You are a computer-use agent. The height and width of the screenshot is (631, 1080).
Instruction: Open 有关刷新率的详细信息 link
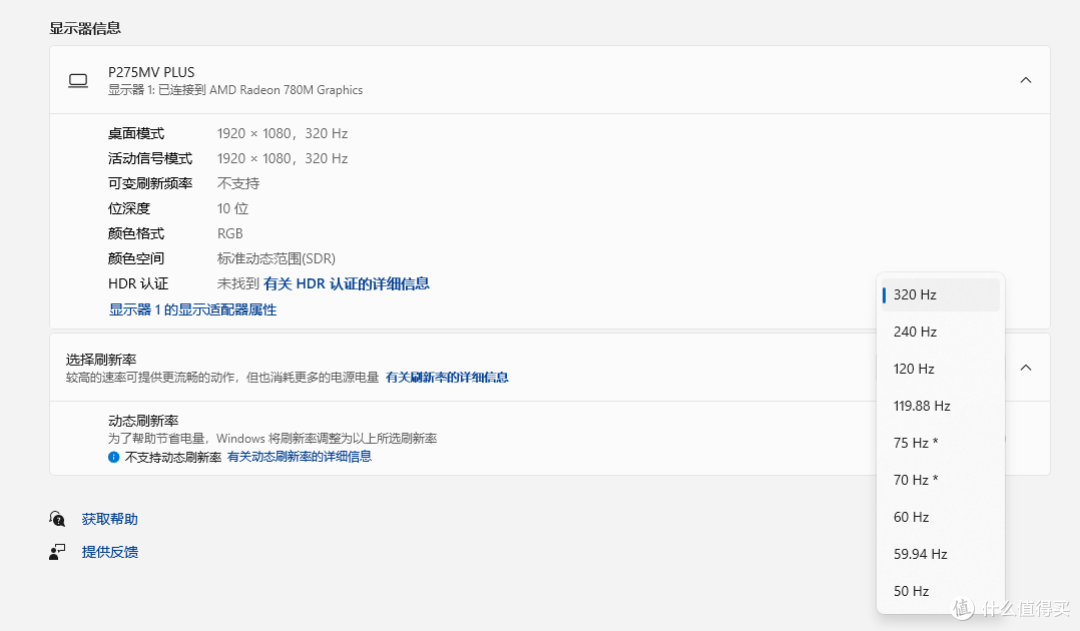point(447,377)
